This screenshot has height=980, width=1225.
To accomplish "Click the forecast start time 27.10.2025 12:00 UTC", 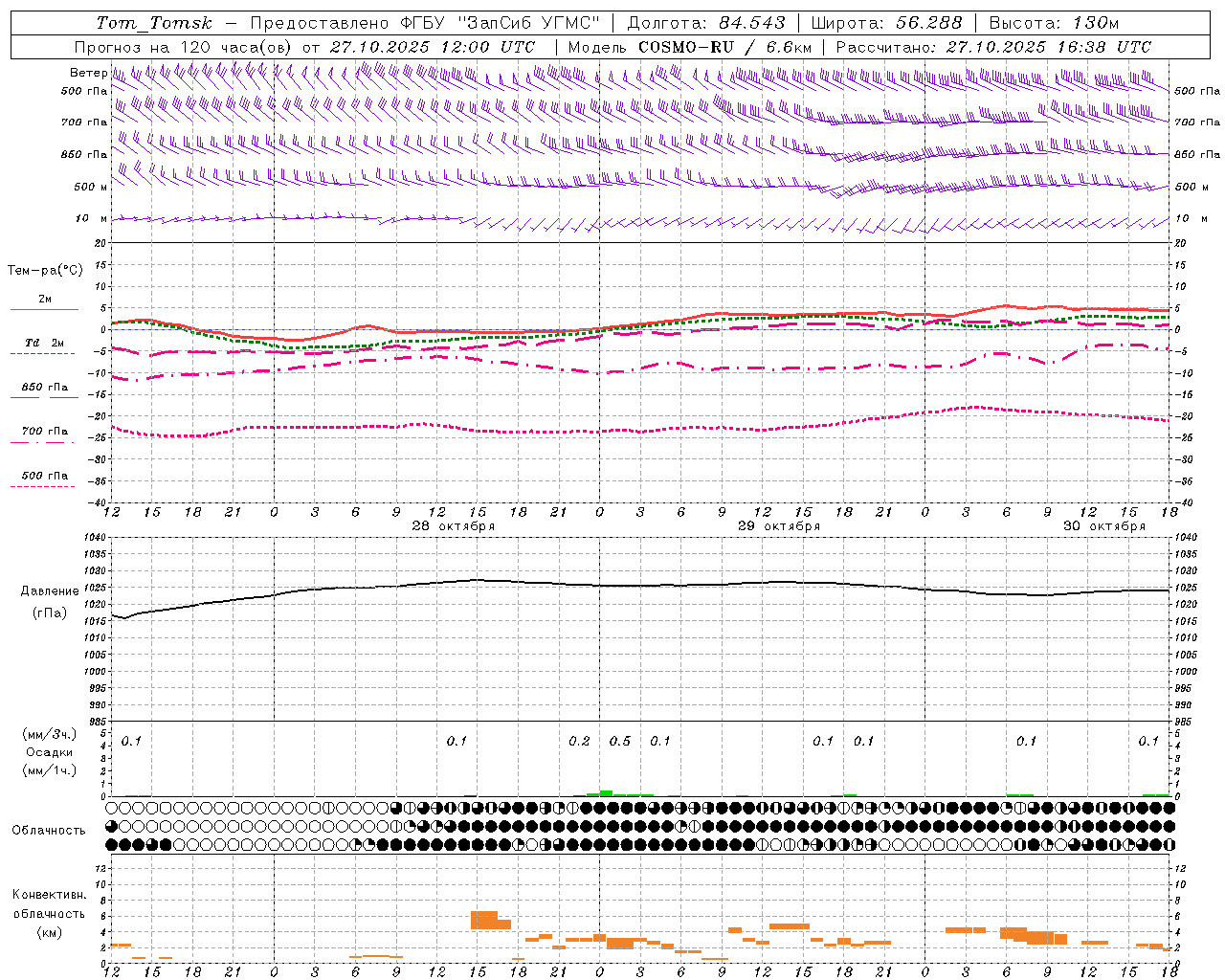I will pos(433,47).
